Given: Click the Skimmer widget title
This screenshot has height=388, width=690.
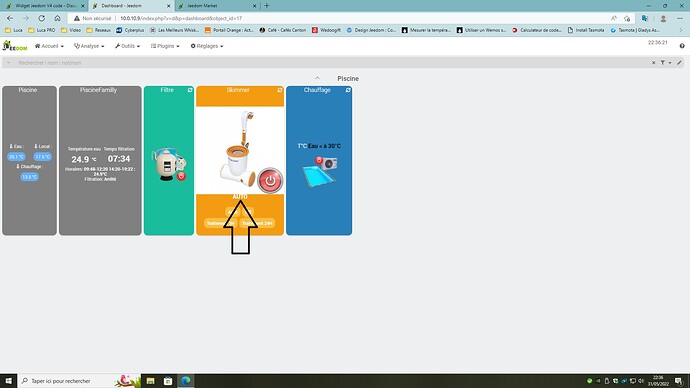Looking at the screenshot, I should (x=238, y=90).
